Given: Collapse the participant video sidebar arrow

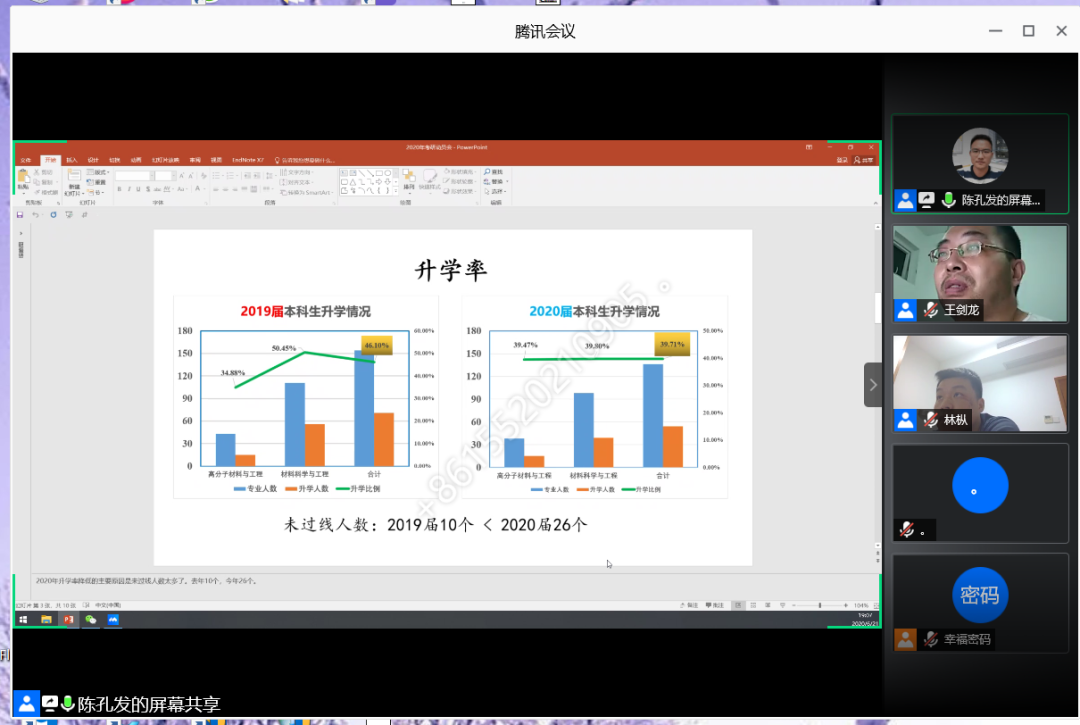Looking at the screenshot, I should click(872, 385).
